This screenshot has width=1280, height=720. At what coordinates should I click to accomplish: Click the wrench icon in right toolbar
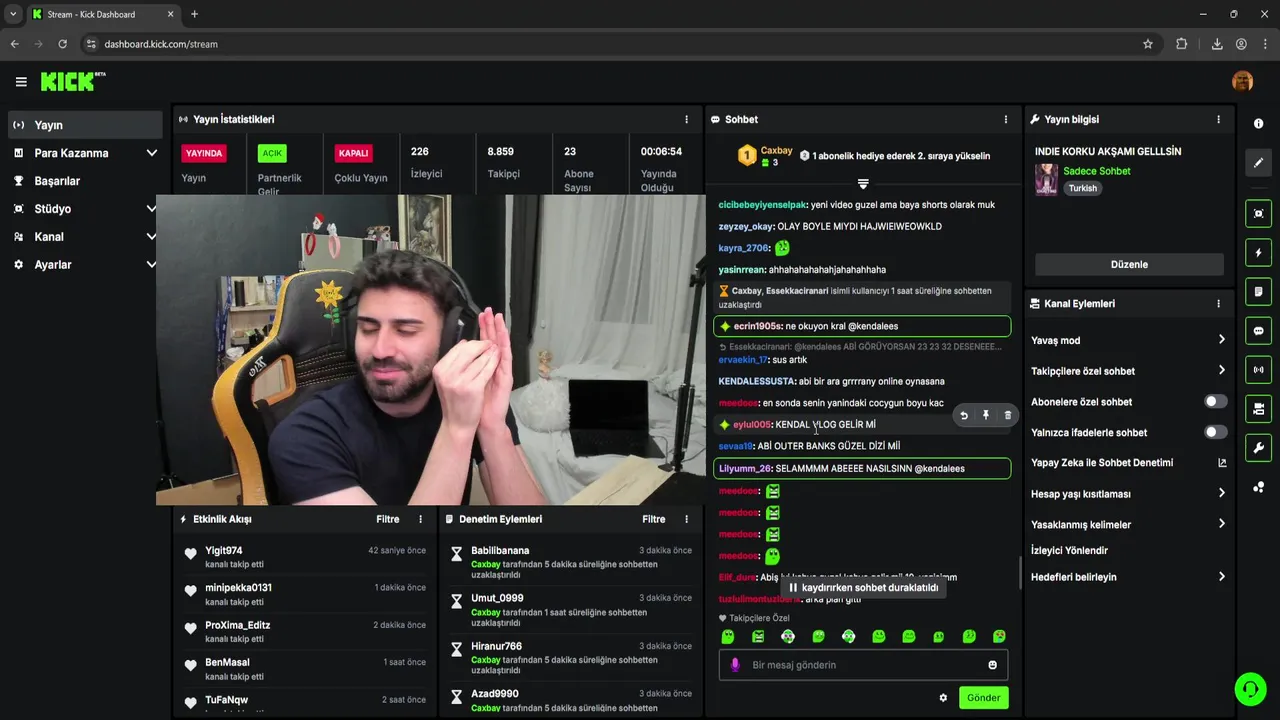pyautogui.click(x=1258, y=448)
